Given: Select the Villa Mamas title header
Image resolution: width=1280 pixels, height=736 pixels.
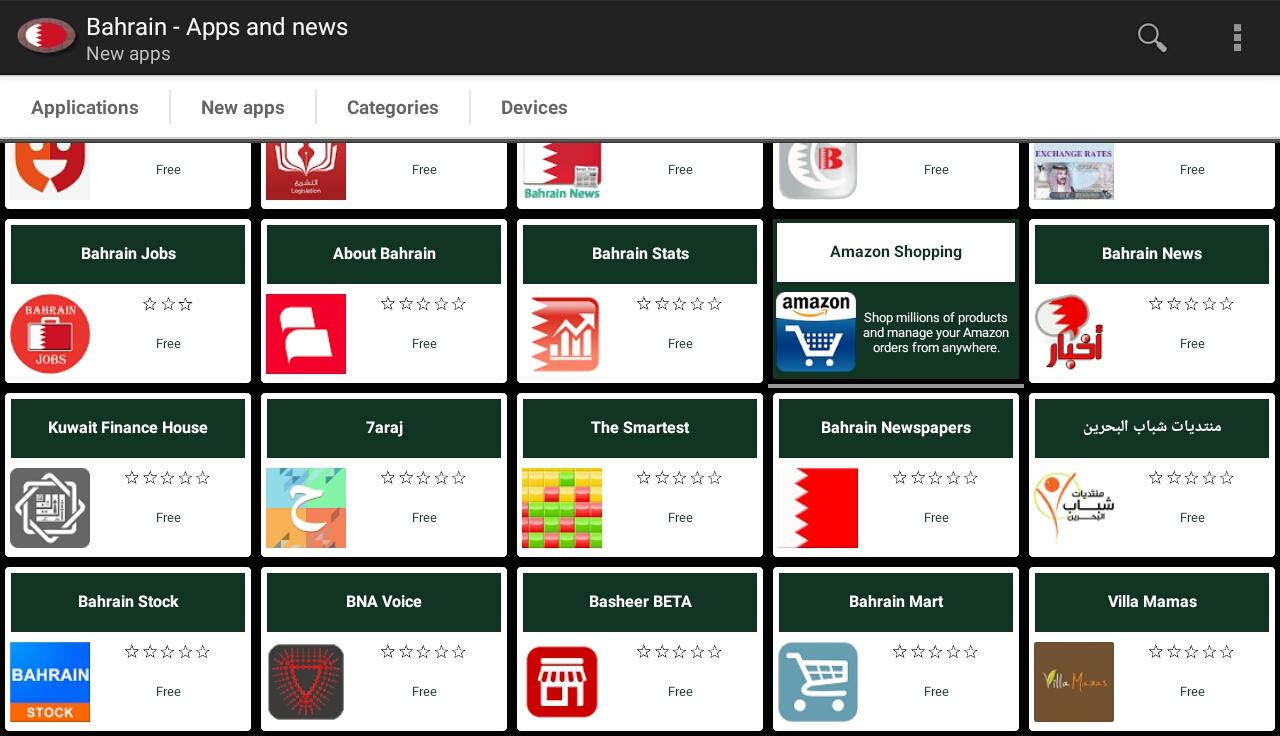Looking at the screenshot, I should pos(1152,602).
